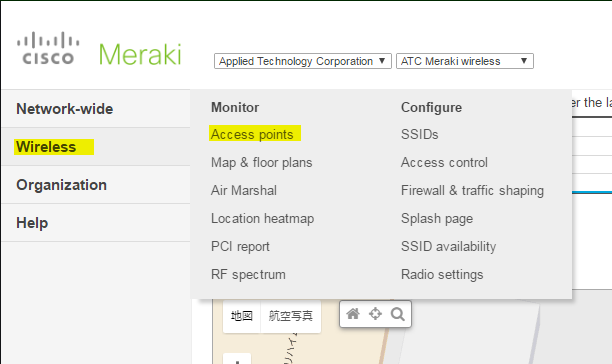Open Firewall & traffic shaping settings

pyautogui.click(x=472, y=190)
